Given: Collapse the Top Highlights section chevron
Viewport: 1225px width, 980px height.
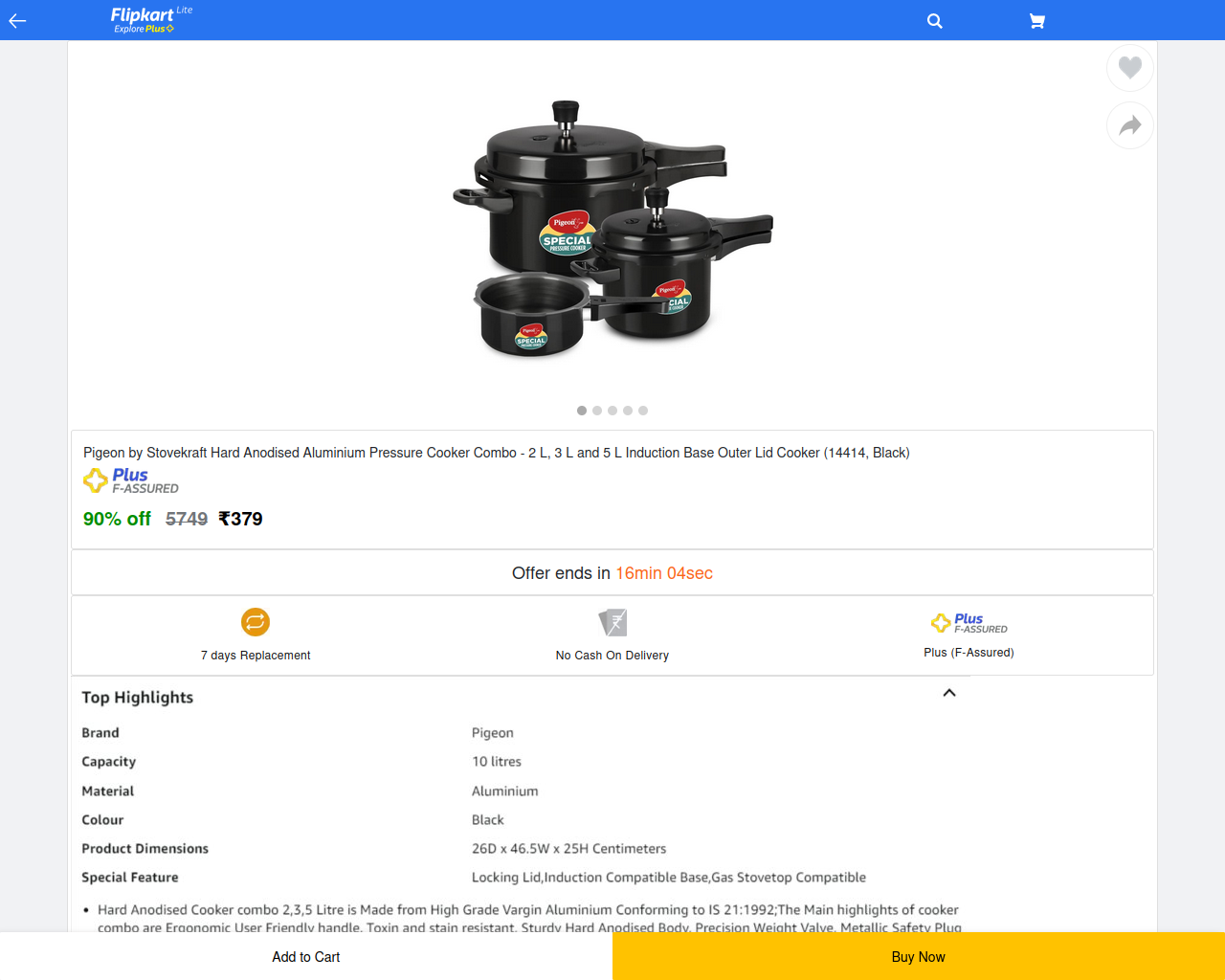Looking at the screenshot, I should pyautogui.click(x=949, y=693).
